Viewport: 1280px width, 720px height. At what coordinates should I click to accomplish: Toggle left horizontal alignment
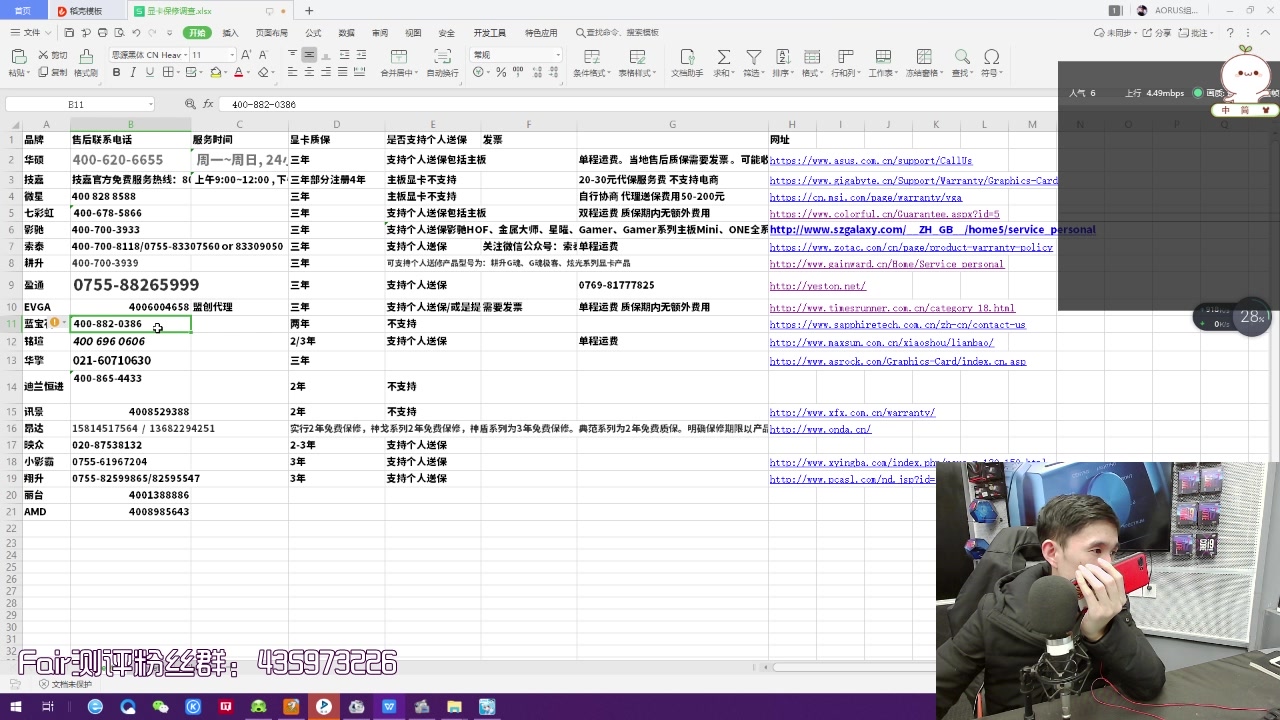[293, 72]
